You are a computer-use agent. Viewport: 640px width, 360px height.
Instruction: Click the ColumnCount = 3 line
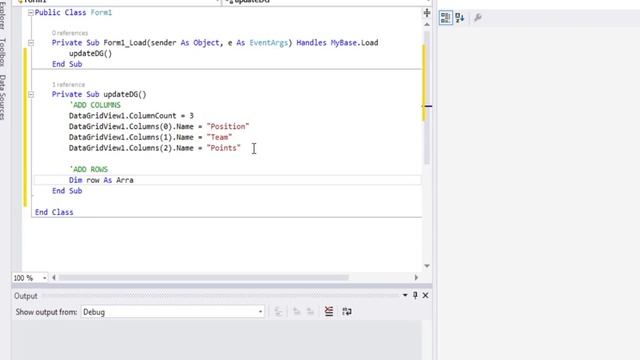[x=131, y=116]
